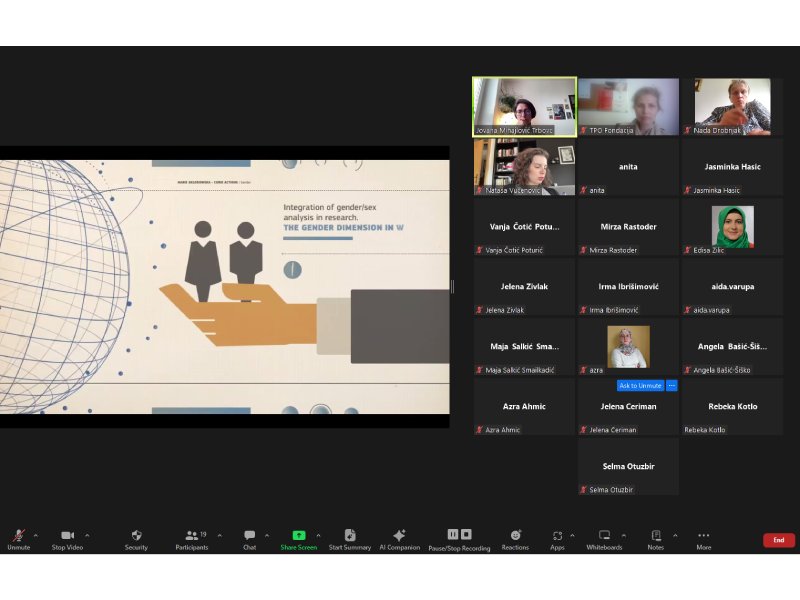This screenshot has width=800, height=600.
Task: Expand audio options arrow next to Unmute
Action: tap(36, 535)
